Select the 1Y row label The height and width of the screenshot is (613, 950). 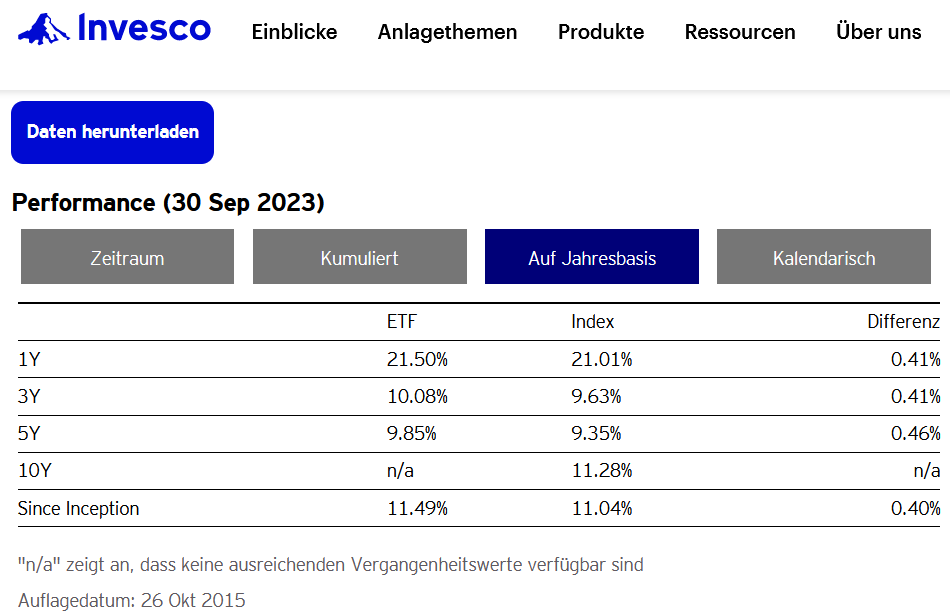pyautogui.click(x=29, y=359)
